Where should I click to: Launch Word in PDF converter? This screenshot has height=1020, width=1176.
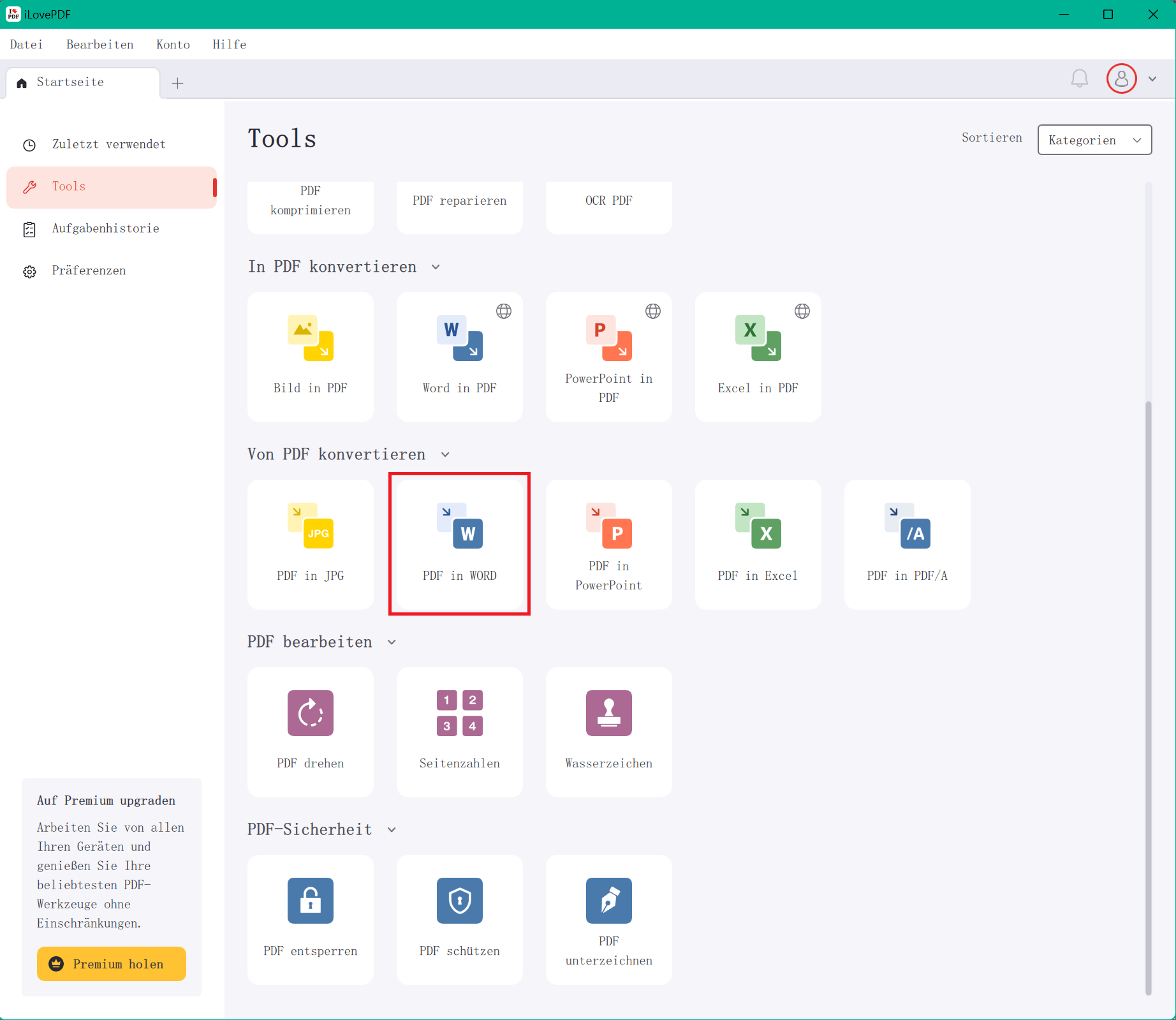(460, 357)
